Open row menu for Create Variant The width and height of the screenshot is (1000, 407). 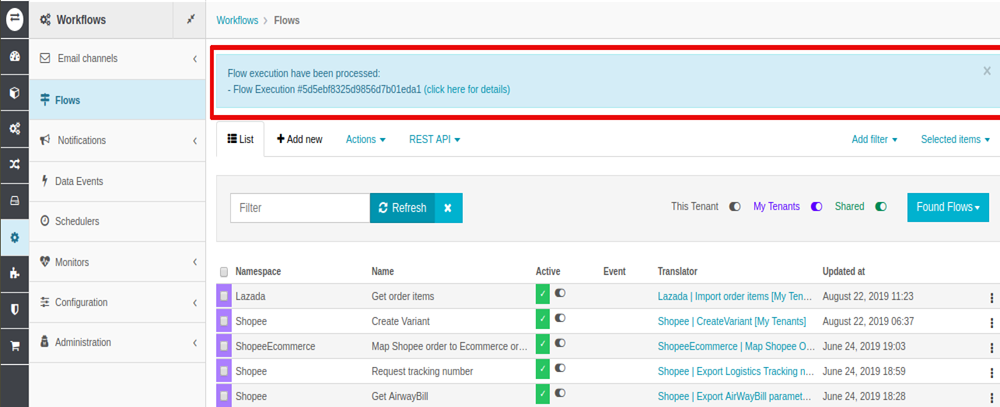point(991,322)
